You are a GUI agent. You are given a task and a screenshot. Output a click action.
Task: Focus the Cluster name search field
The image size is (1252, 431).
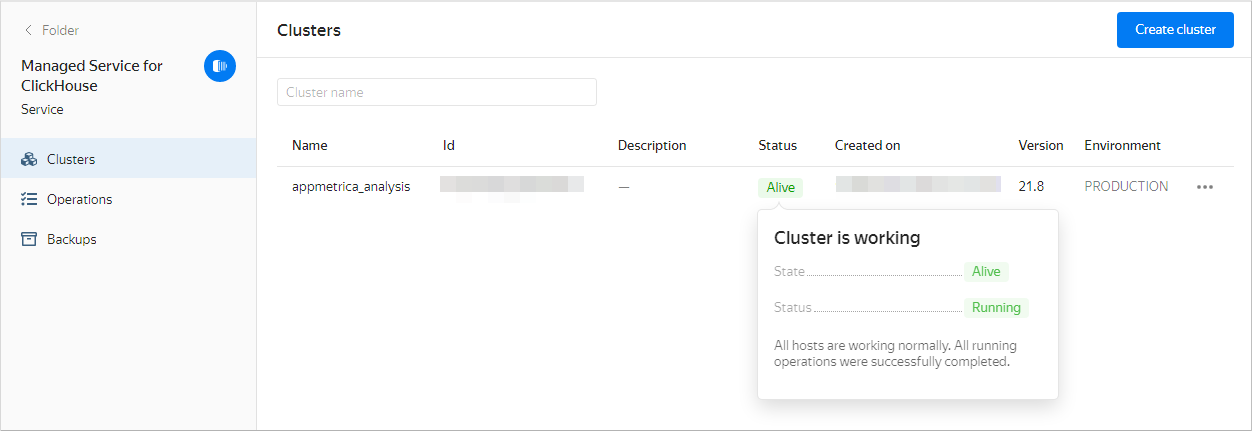[436, 92]
